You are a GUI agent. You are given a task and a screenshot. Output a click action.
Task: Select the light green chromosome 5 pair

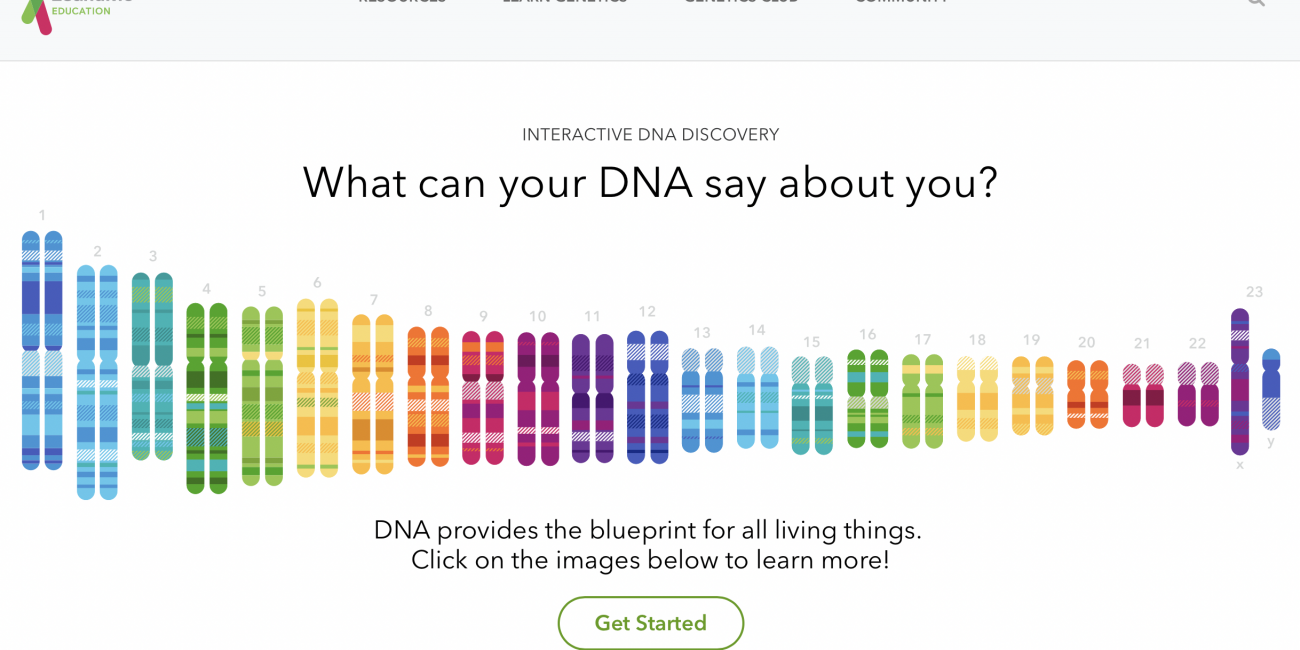[262, 396]
